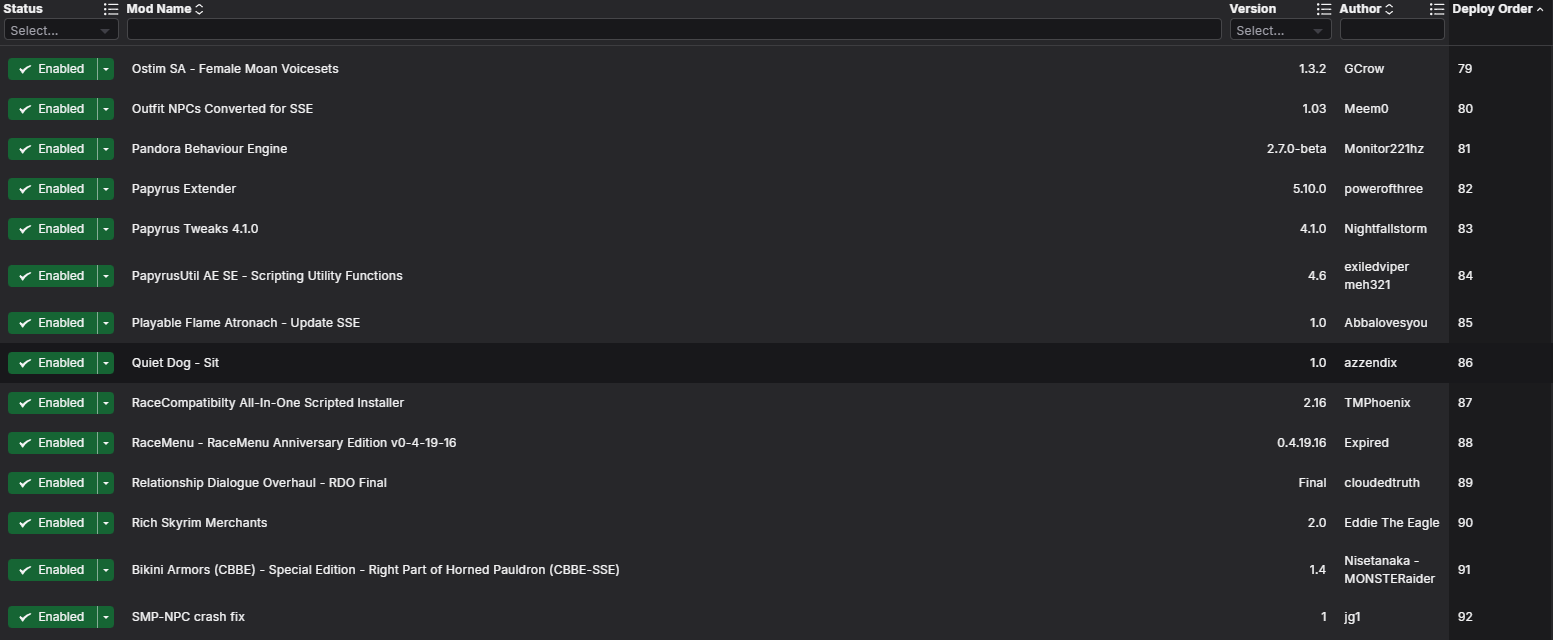Click the sort arrows beside Author header
Image resolution: width=1553 pixels, height=640 pixels.
point(1389,9)
